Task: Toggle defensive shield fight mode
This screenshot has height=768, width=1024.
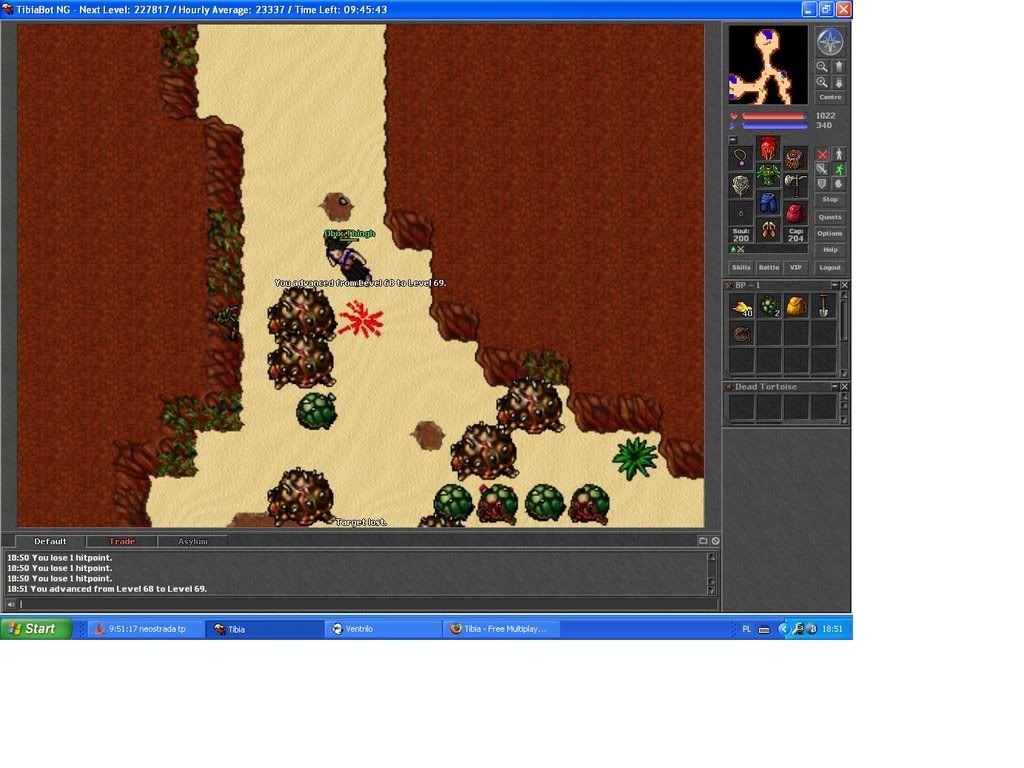Action: tap(822, 184)
